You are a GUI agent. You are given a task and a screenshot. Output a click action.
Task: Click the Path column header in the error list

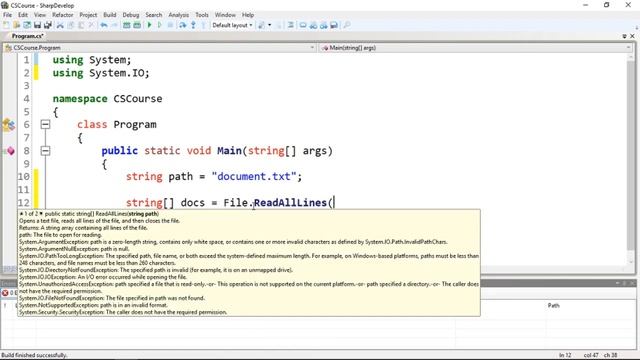553,306
